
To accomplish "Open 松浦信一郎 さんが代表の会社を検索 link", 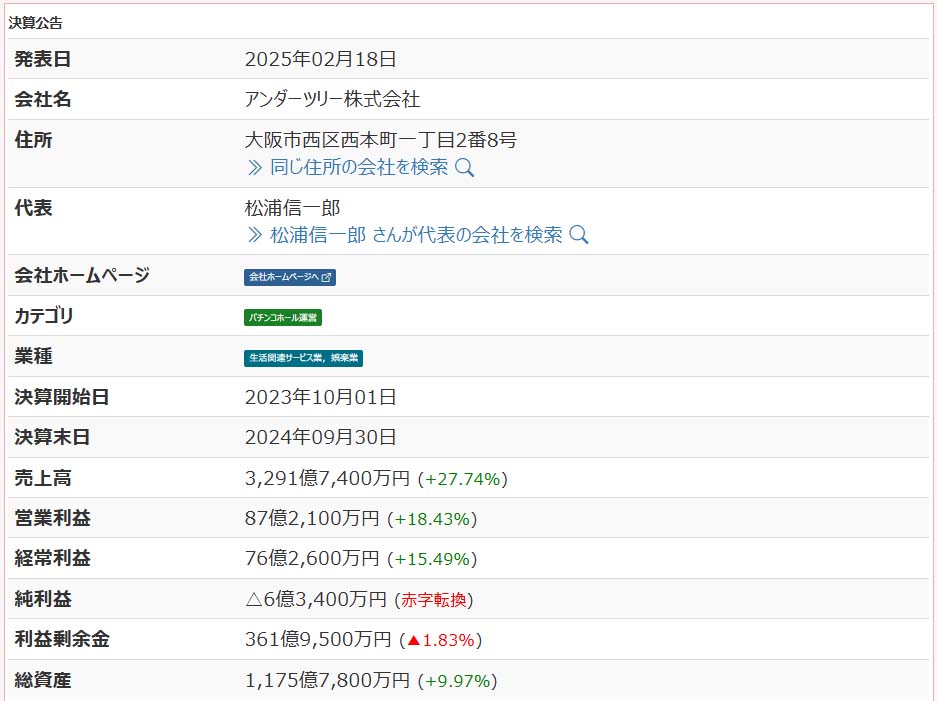I will pos(416,235).
